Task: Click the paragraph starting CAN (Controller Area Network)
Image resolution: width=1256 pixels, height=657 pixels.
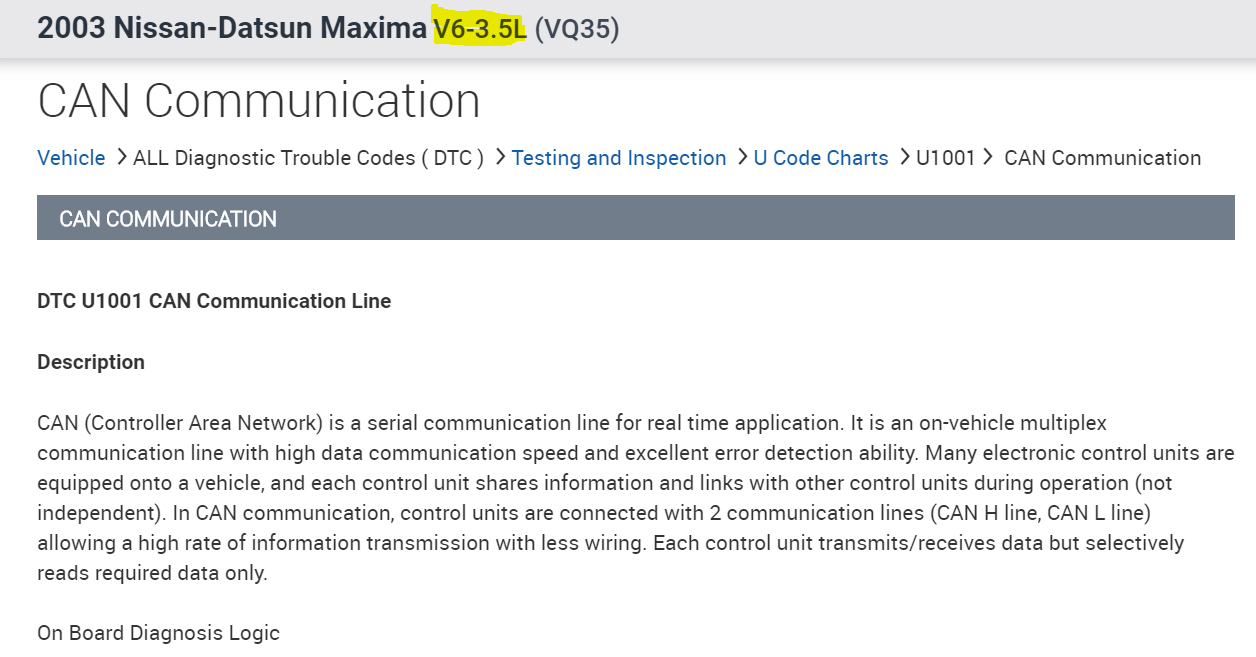Action: 635,498
